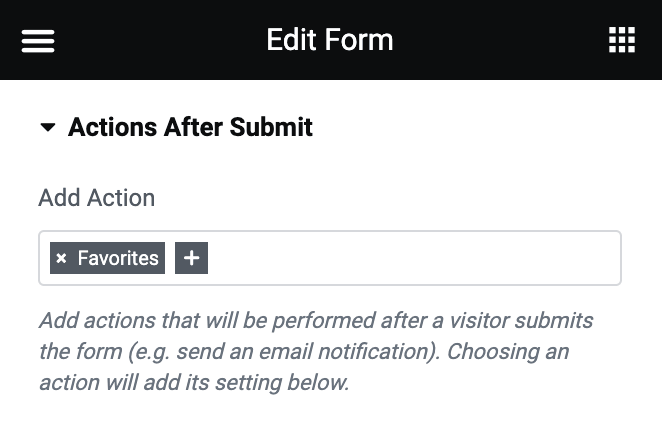Click the black Edit Form header bar
662x422 pixels.
pyautogui.click(x=331, y=40)
